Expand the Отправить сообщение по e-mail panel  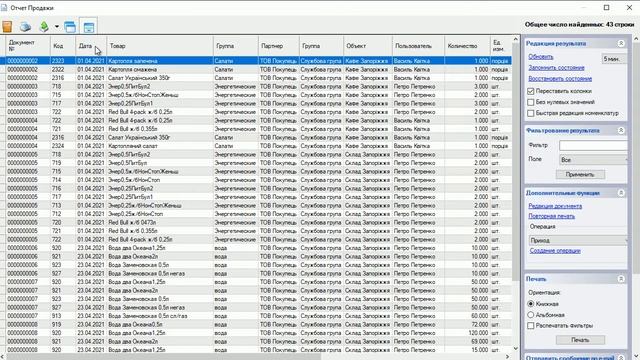click(621, 358)
